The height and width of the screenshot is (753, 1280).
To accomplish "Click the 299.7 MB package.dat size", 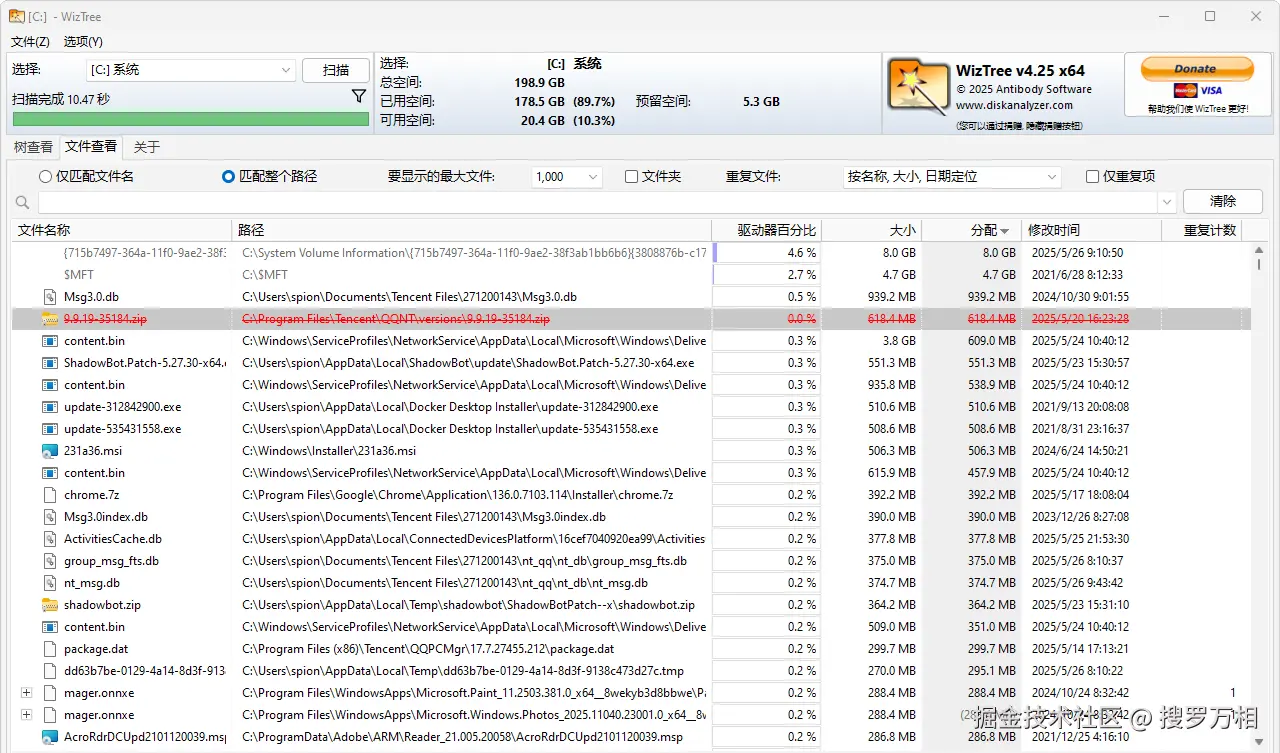I will coord(892,649).
